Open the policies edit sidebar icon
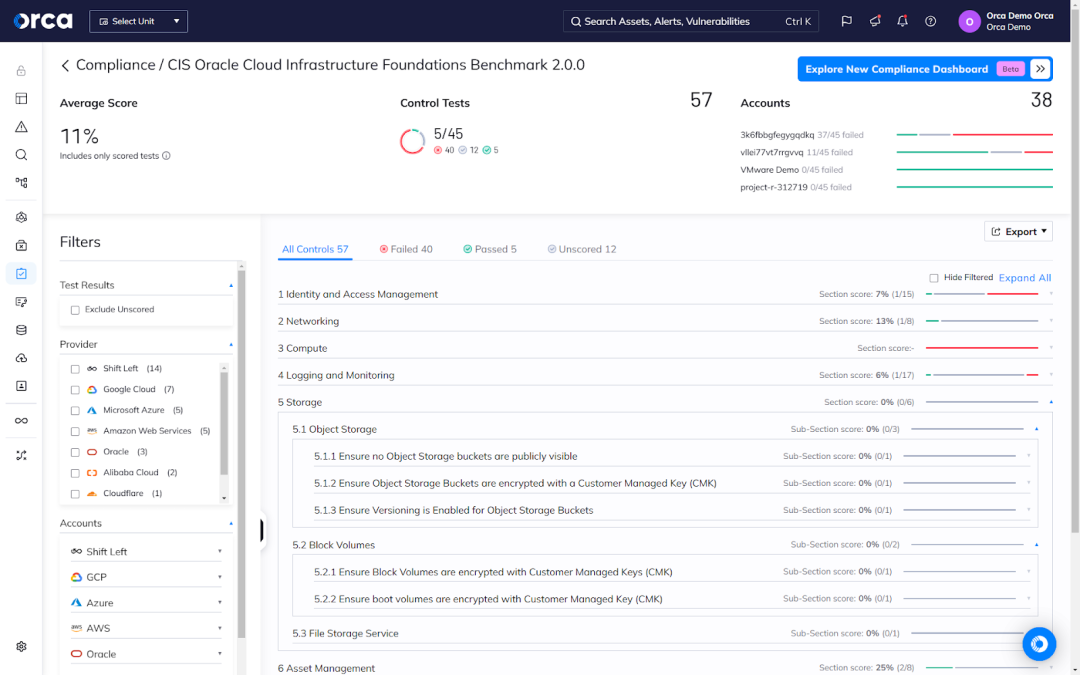Screen dimensions: 1080x675 pyautogui.click(x=21, y=302)
